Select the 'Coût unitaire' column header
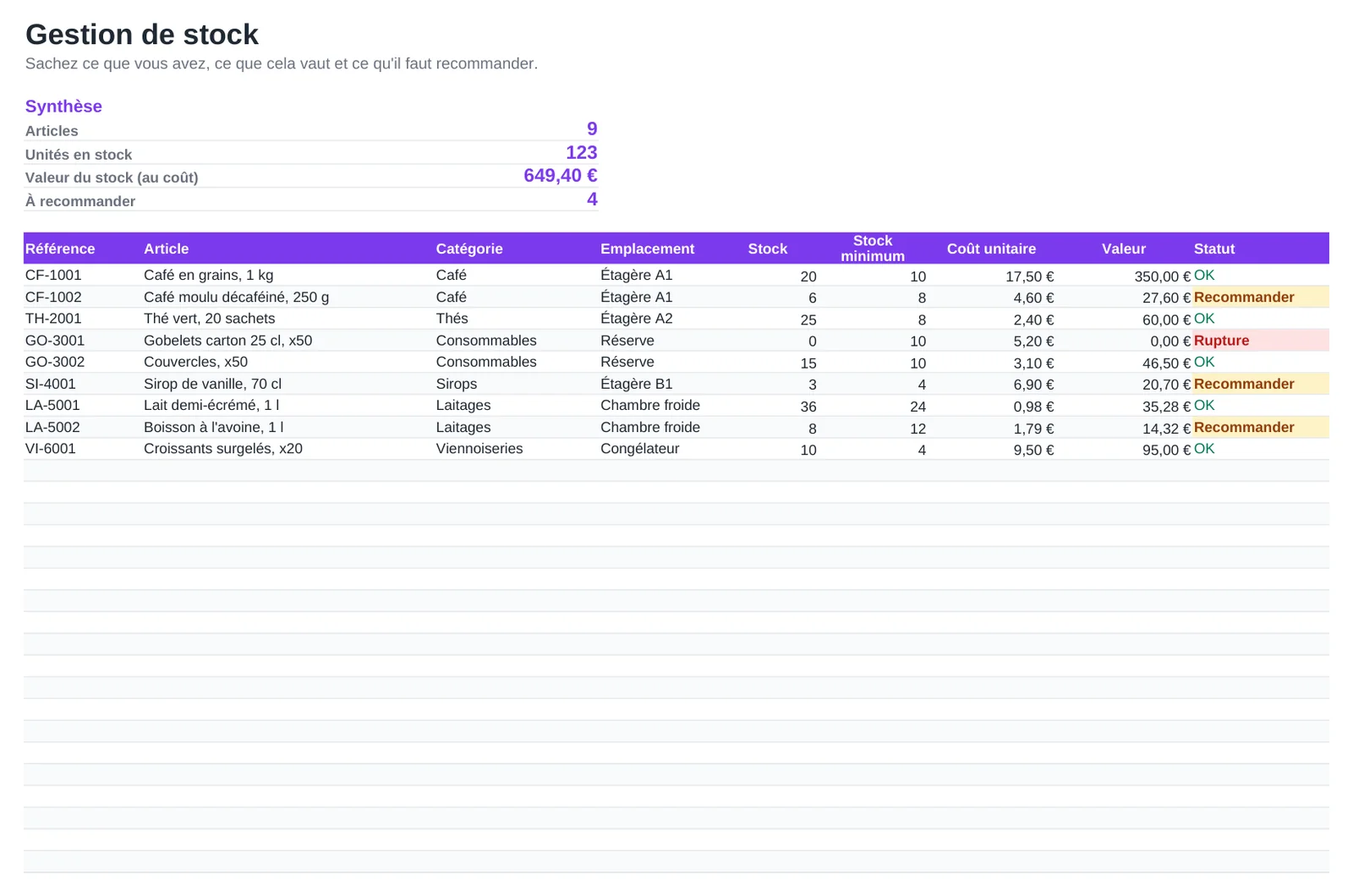Screen dimensions: 1353x896 point(991,249)
